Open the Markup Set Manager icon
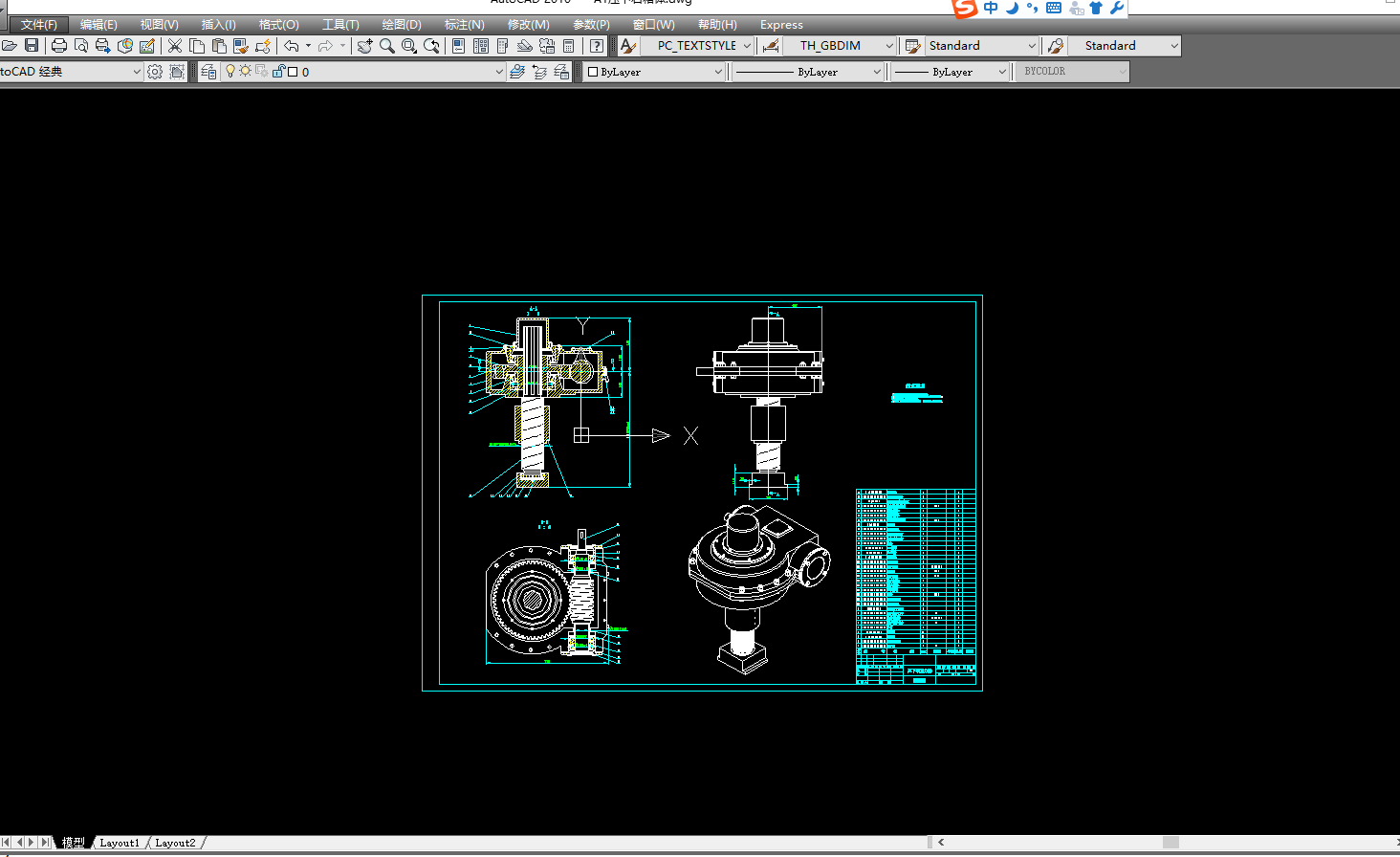1400x857 pixels. point(547,46)
